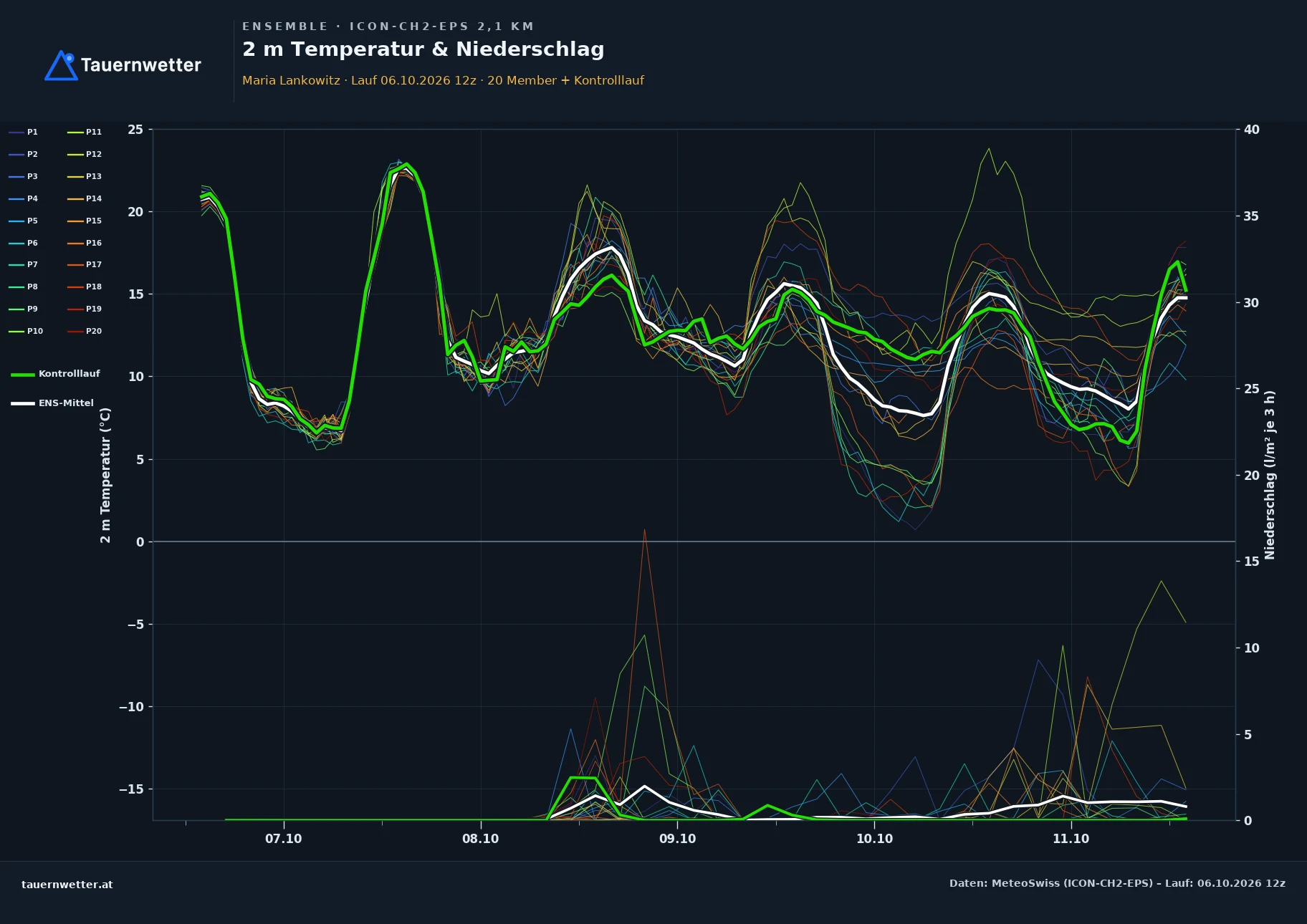Select the 09.10 date tick label
The image size is (1307, 924).
pos(677,839)
